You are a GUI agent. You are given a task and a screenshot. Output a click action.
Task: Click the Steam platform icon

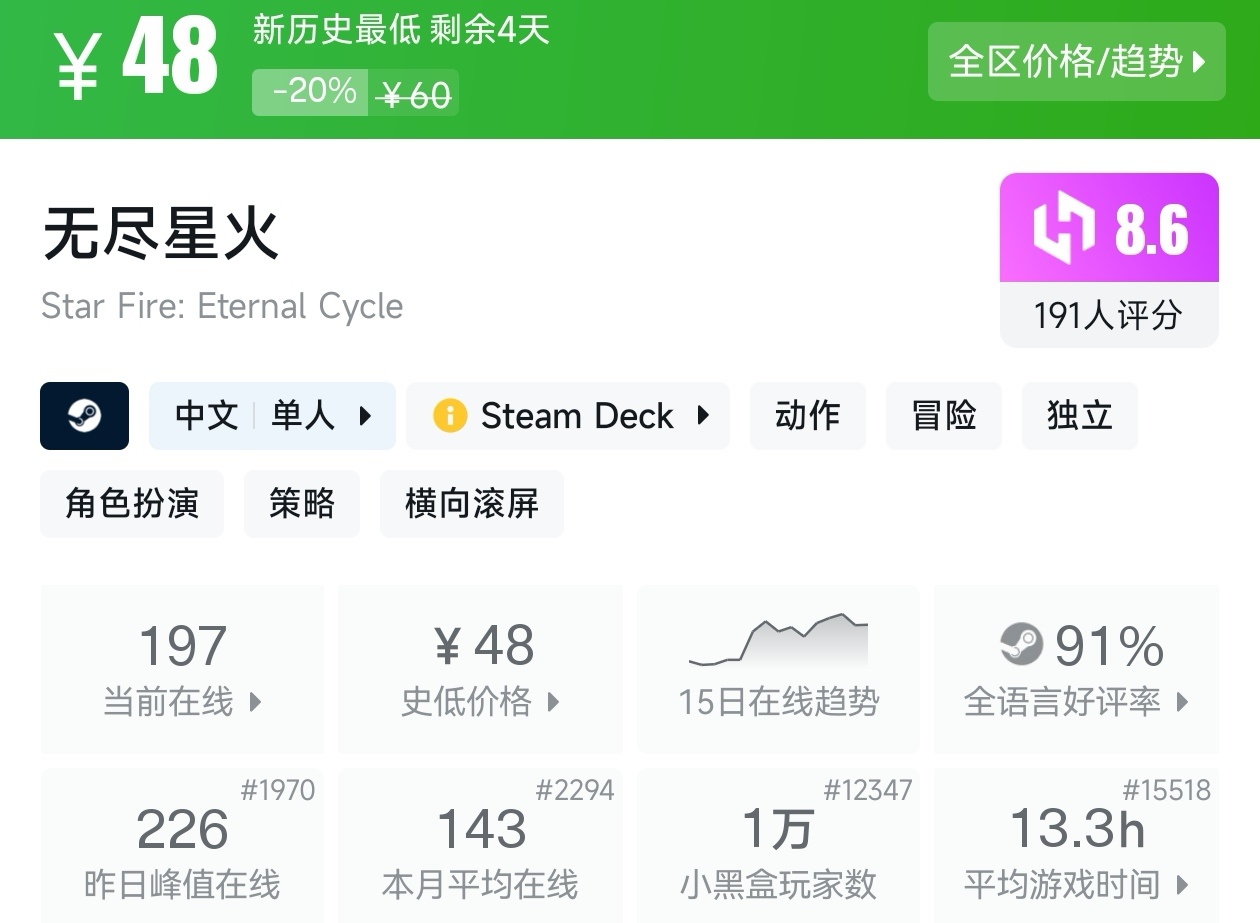[x=84, y=416]
